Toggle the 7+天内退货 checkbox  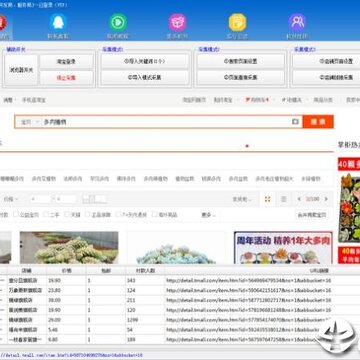click(x=118, y=215)
